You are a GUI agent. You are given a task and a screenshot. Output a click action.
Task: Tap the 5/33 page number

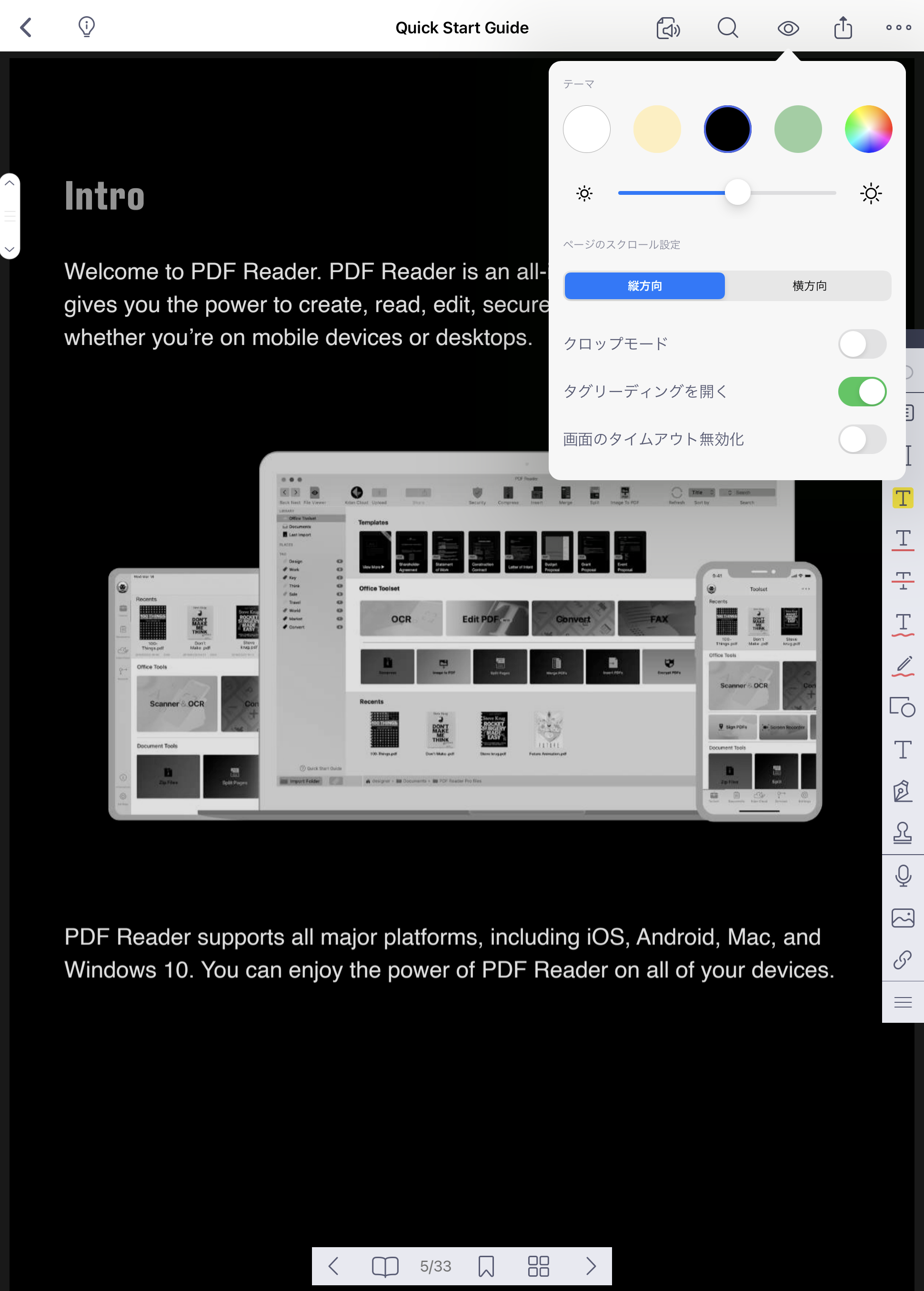click(436, 1267)
